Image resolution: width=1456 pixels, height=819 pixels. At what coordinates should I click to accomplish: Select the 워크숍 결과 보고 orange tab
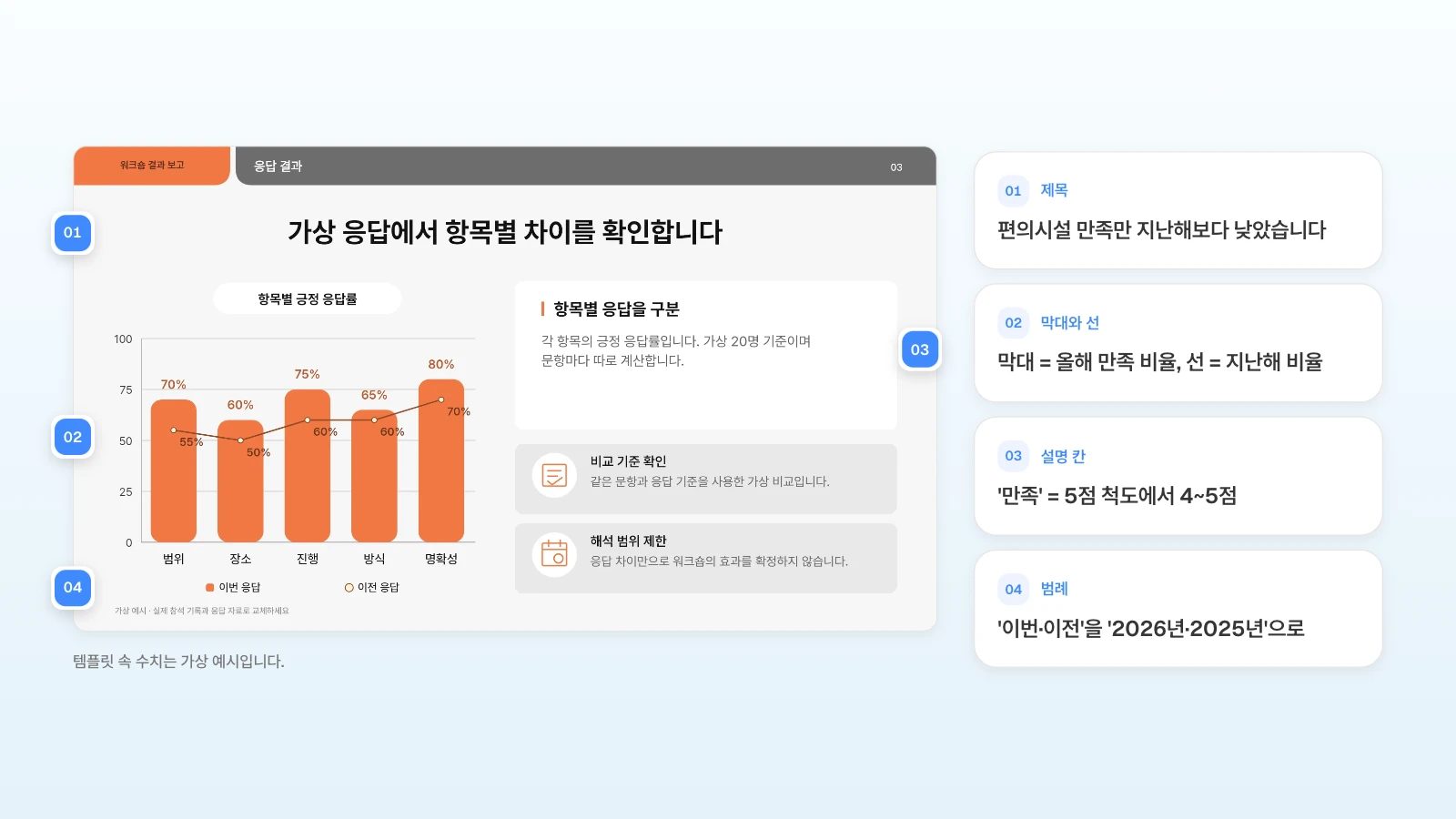[x=152, y=166]
